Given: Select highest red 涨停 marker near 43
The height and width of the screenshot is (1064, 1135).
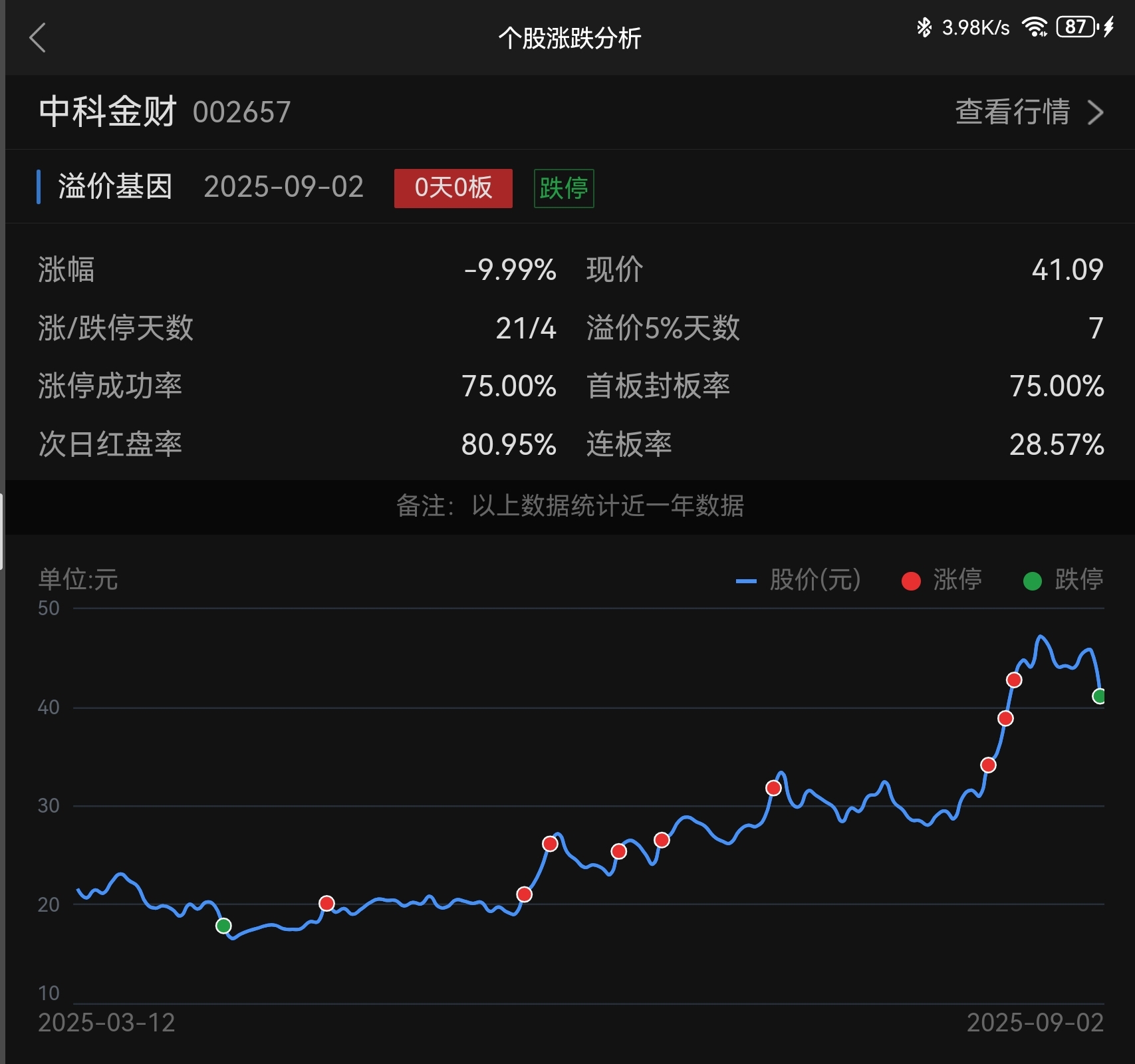Looking at the screenshot, I should tap(1014, 680).
